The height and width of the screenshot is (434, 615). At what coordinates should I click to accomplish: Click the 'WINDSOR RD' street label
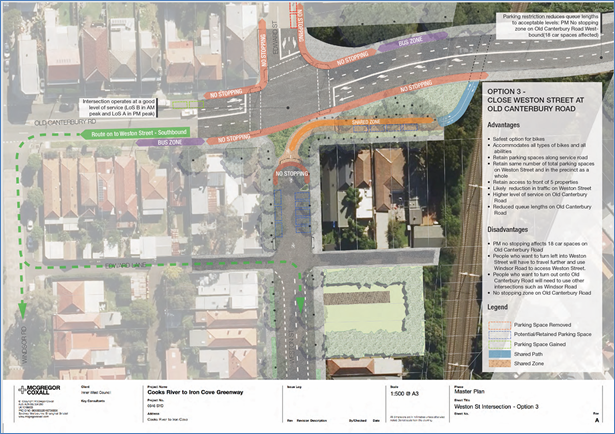pyautogui.click(x=24, y=345)
